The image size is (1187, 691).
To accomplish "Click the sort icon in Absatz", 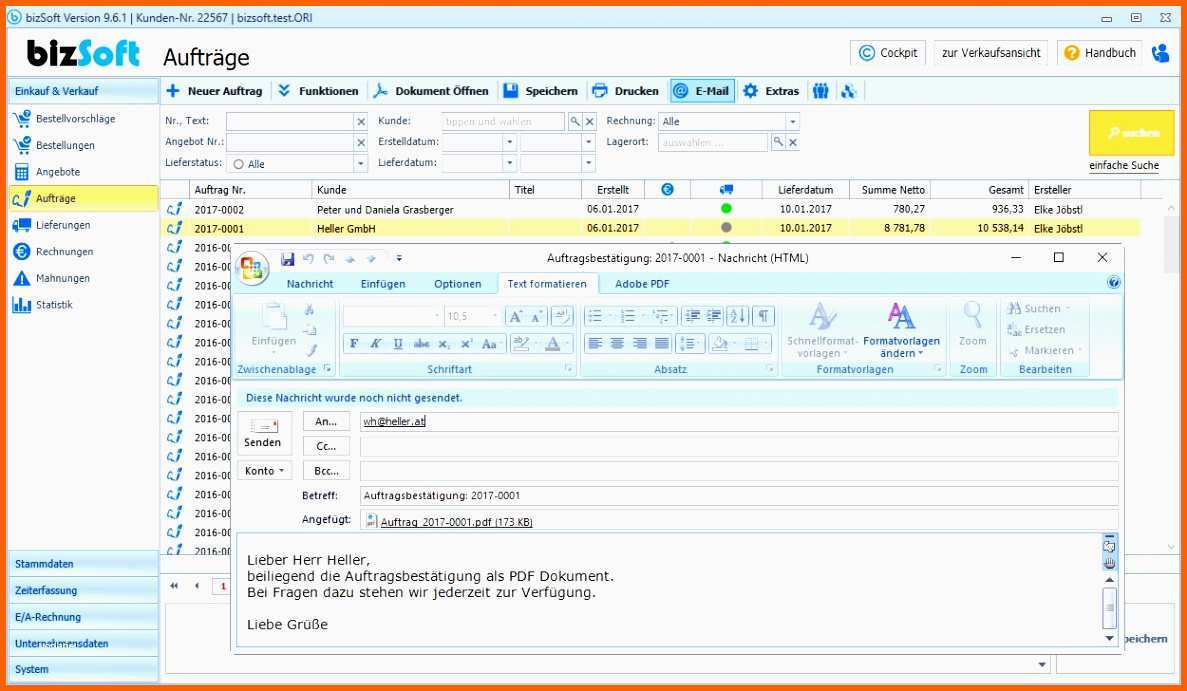I will point(738,316).
